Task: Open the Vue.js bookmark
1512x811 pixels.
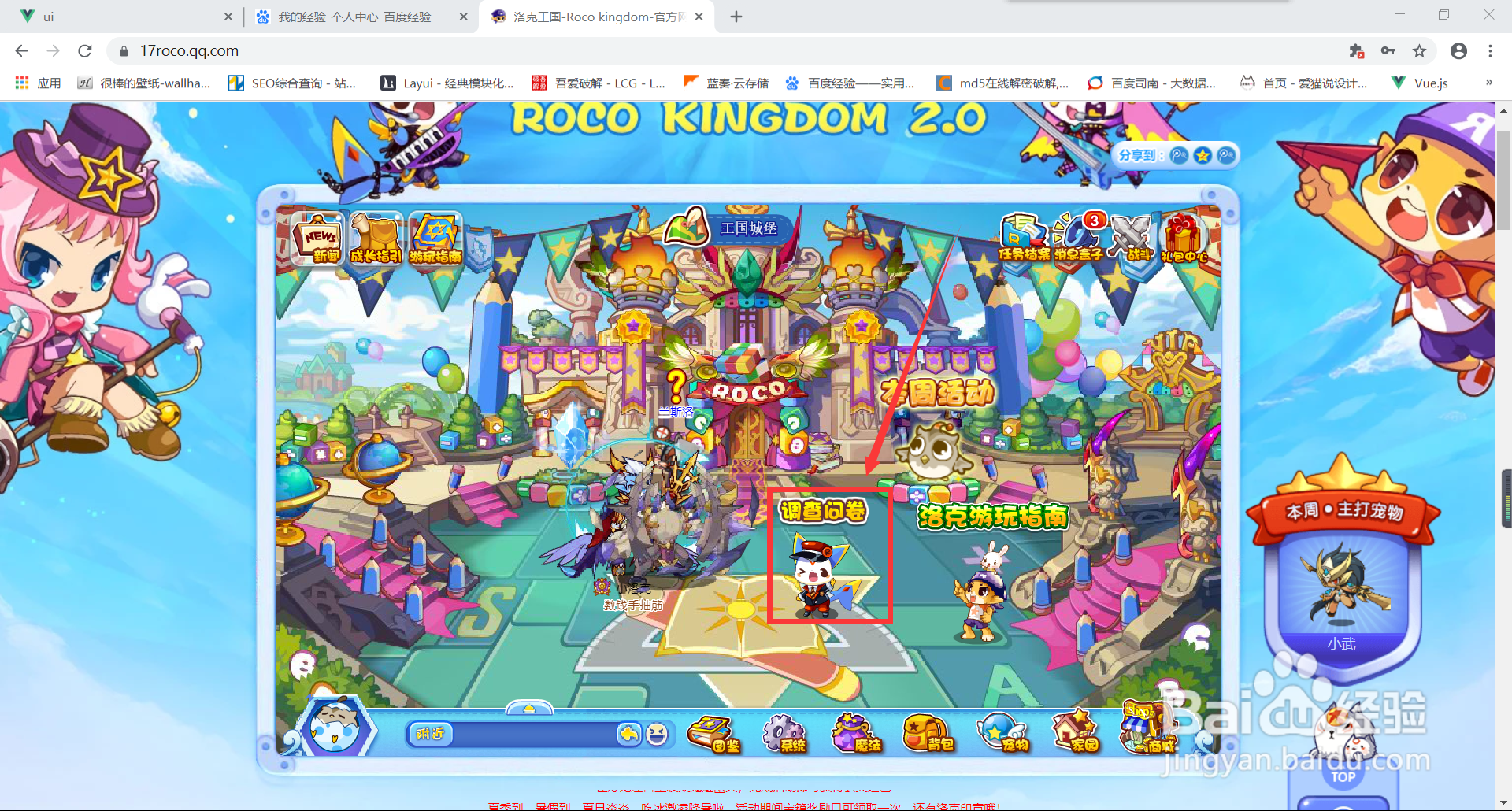Action: [x=1419, y=83]
